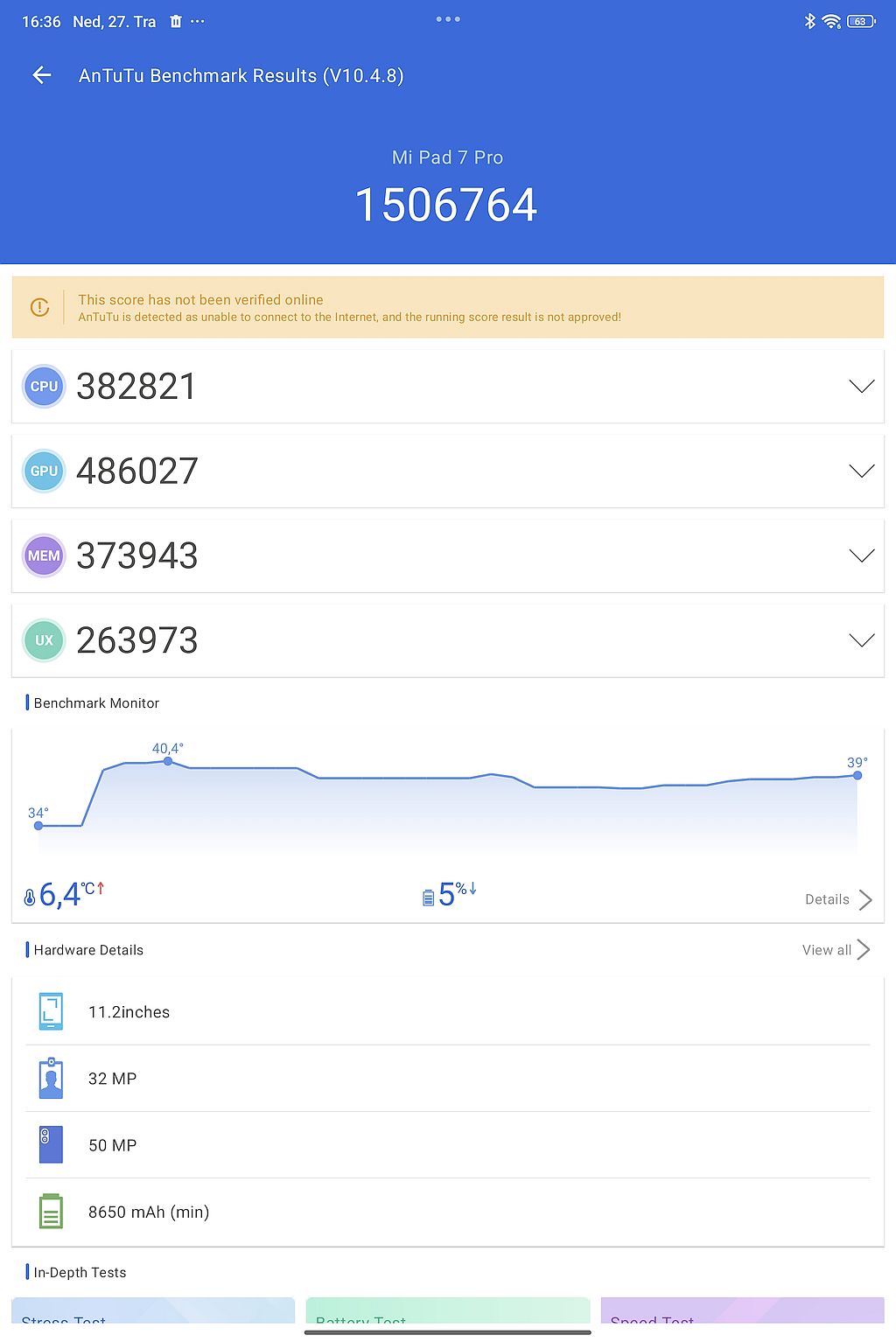The height and width of the screenshot is (1342, 896).
Task: Tap the trash notification icon in status bar
Action: [x=176, y=21]
